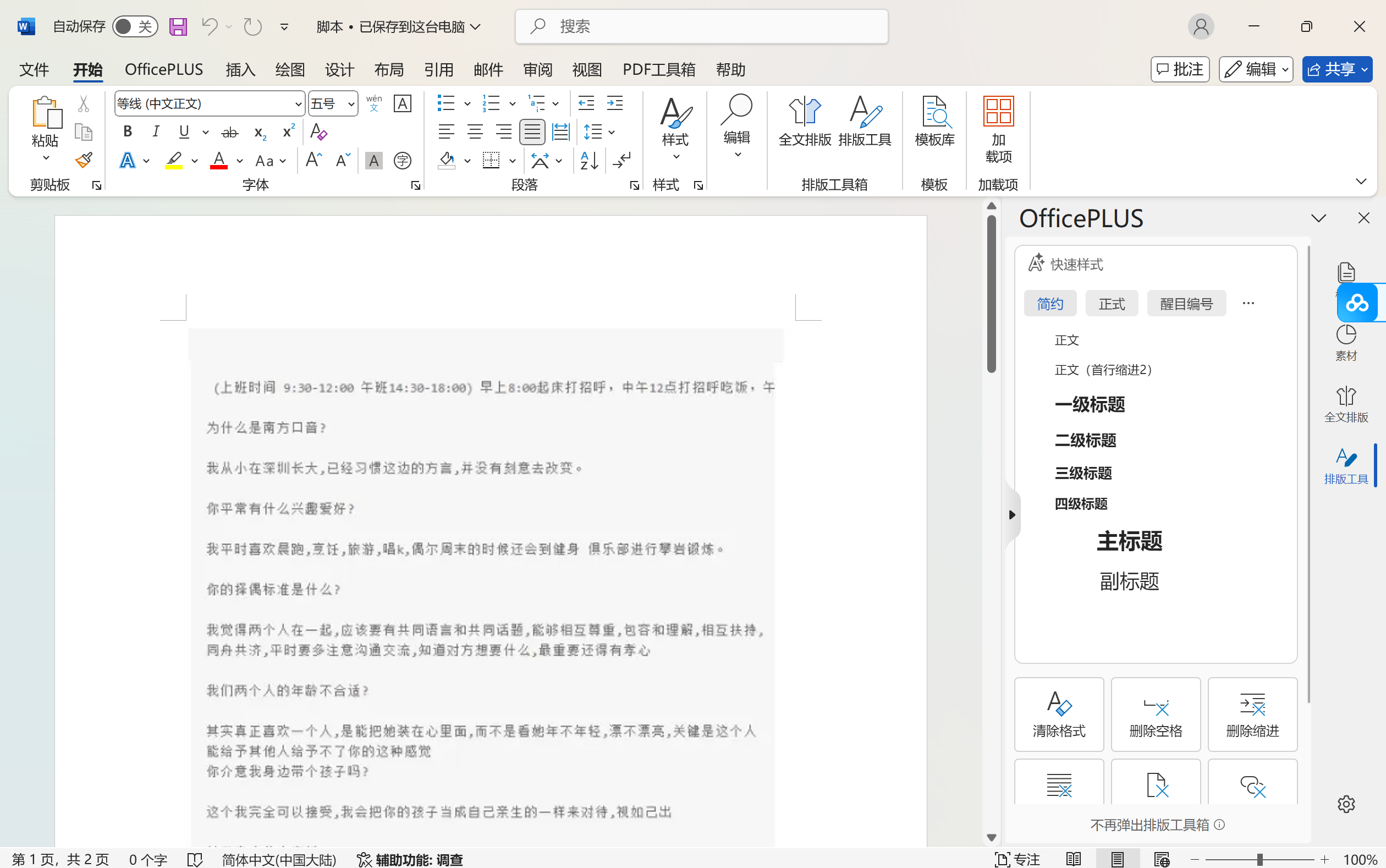Click the character border icon
The height and width of the screenshot is (868, 1386).
pyautogui.click(x=402, y=103)
